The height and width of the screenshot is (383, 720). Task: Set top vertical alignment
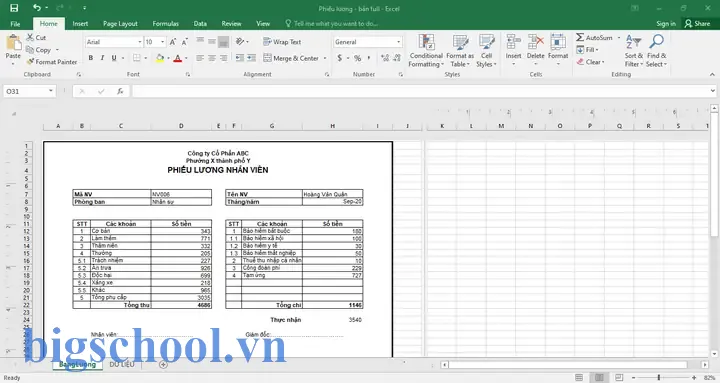click(x=200, y=41)
